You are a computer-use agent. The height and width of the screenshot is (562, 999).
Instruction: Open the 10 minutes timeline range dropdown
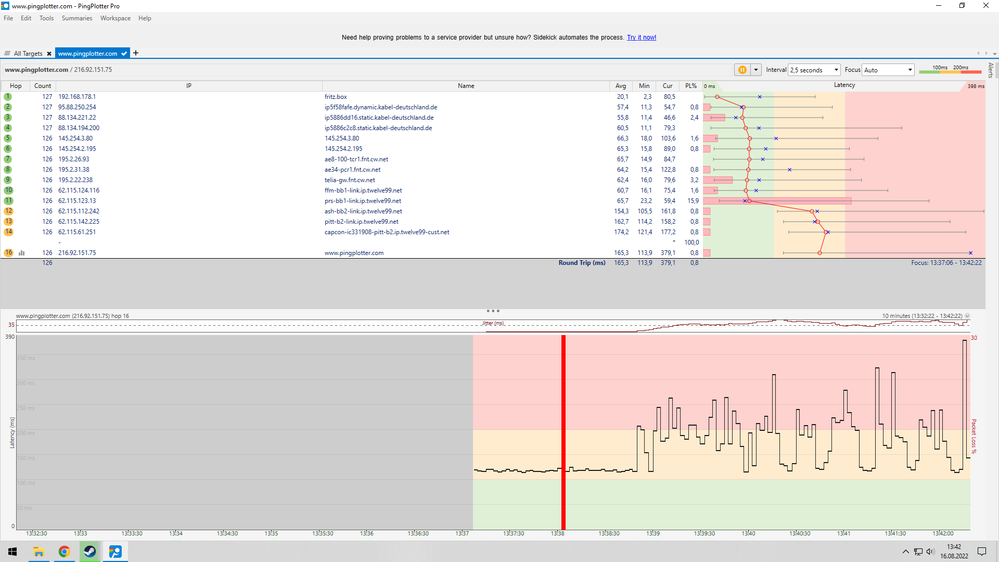(x=967, y=316)
